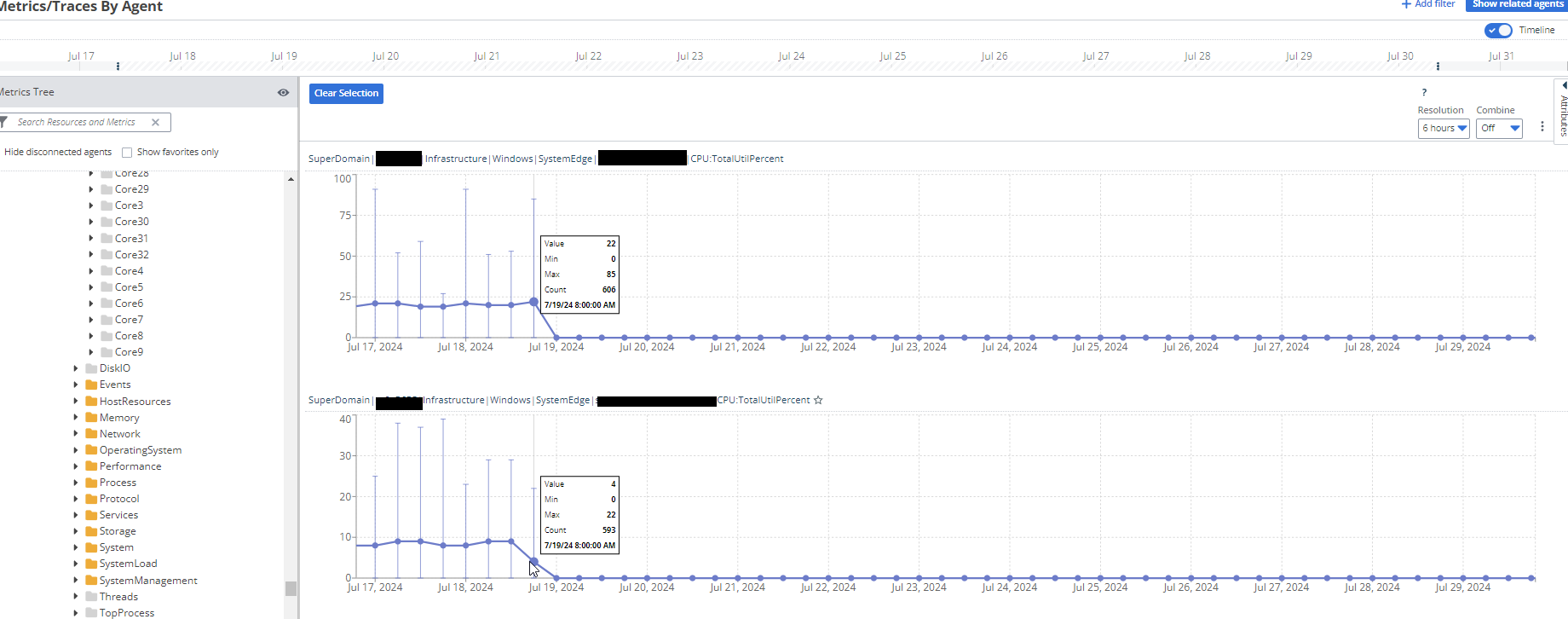Expand the DiskIO tree node arrow
The height and width of the screenshot is (619, 1568).
[76, 368]
